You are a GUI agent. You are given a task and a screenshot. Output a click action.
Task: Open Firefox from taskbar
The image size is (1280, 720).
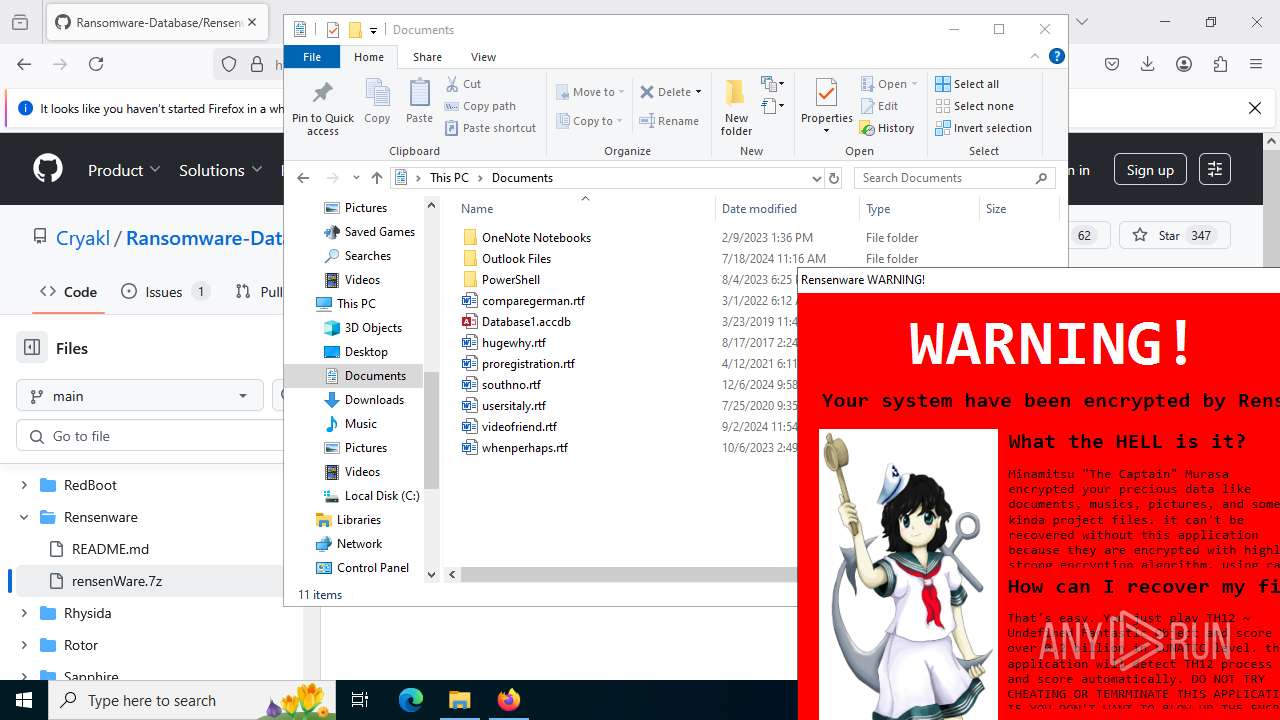(x=508, y=700)
